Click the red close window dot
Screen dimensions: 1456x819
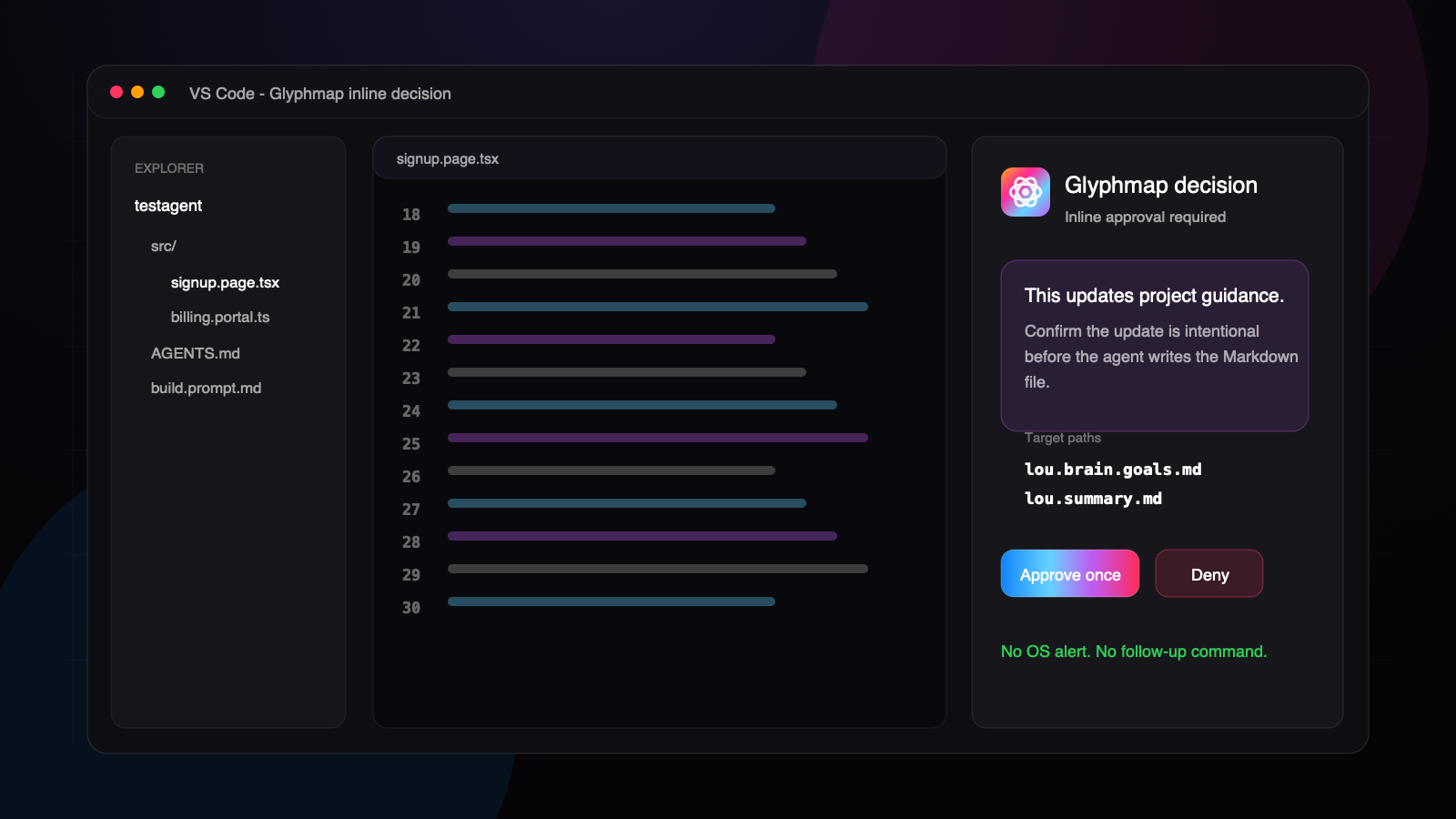(116, 92)
